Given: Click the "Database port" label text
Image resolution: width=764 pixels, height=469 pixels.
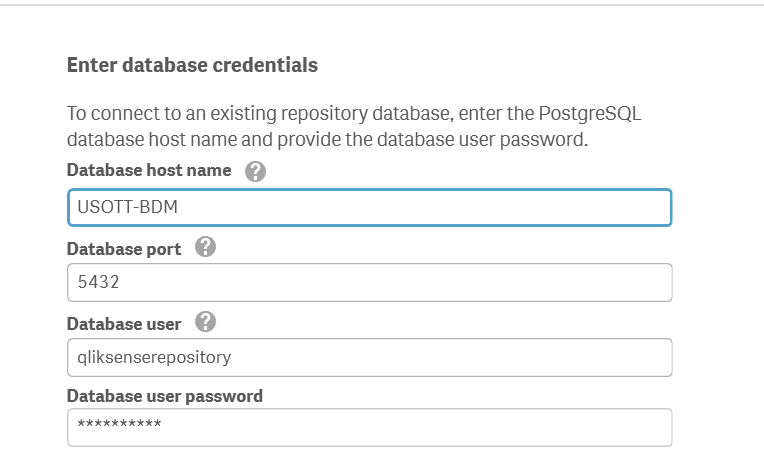Looking at the screenshot, I should coord(124,248).
